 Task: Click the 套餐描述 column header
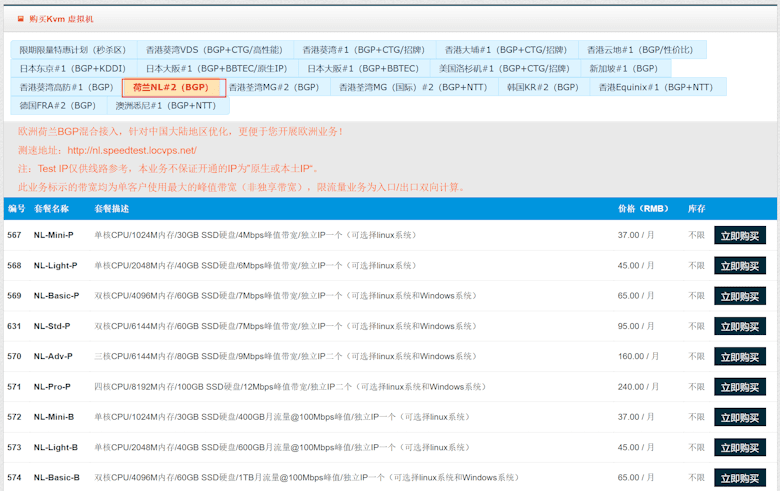coord(112,208)
